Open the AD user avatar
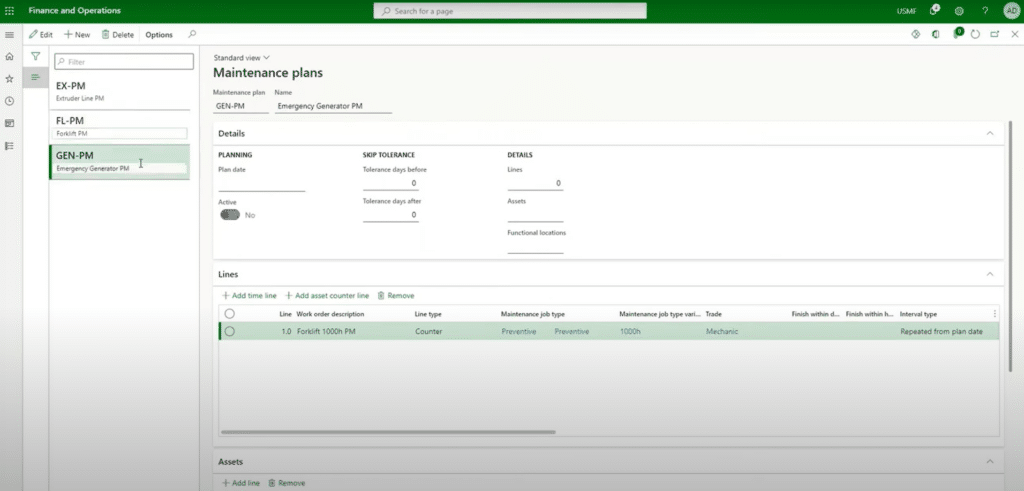Image resolution: width=1024 pixels, height=491 pixels. [x=1012, y=11]
